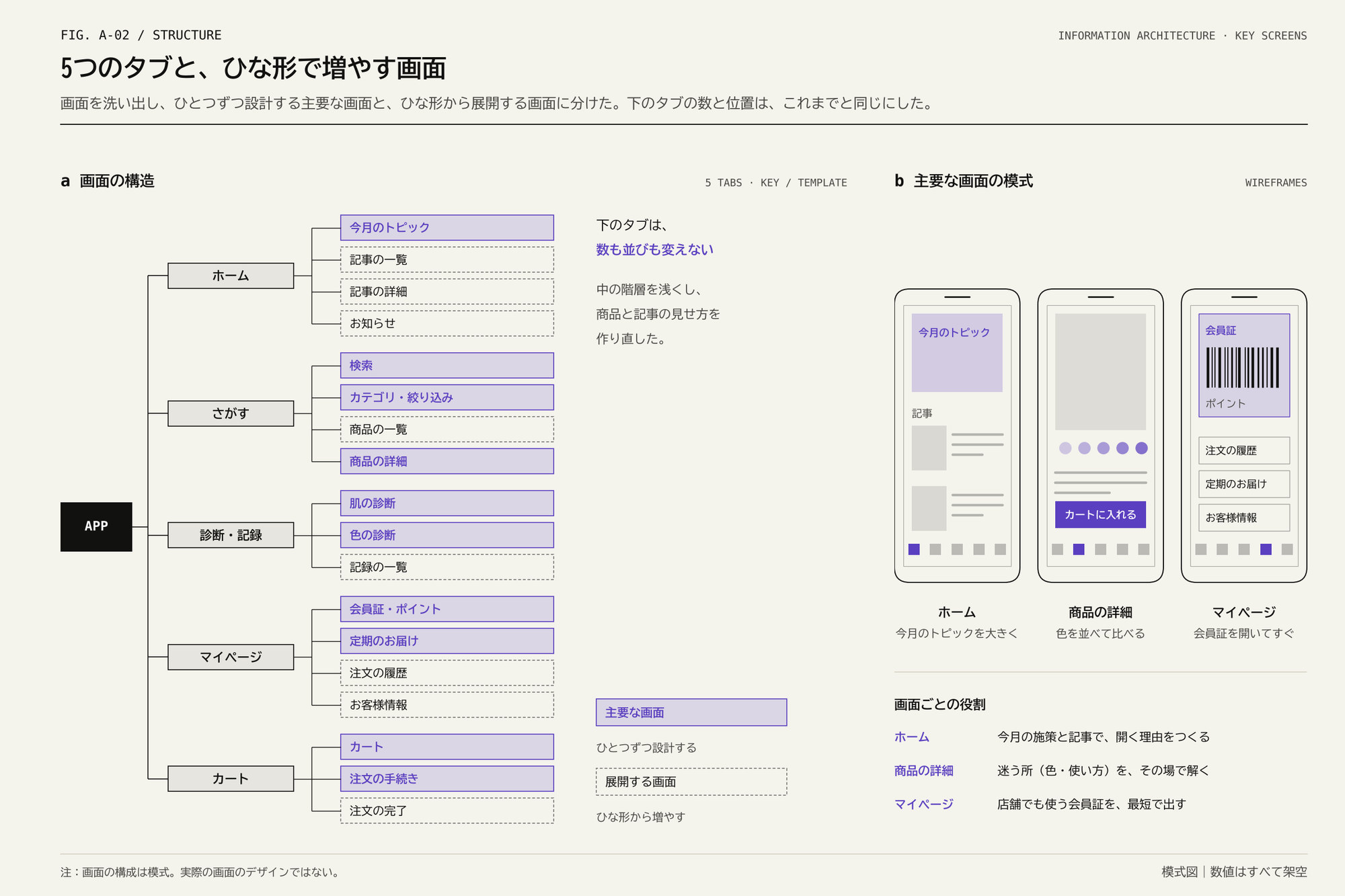Viewport: 1345px width, 896px height.
Task: Click the 色の診断 screen box
Action: pos(447,535)
